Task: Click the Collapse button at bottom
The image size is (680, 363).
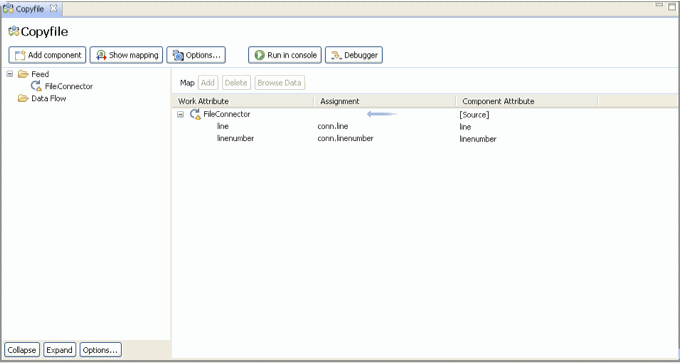Action: (22, 350)
